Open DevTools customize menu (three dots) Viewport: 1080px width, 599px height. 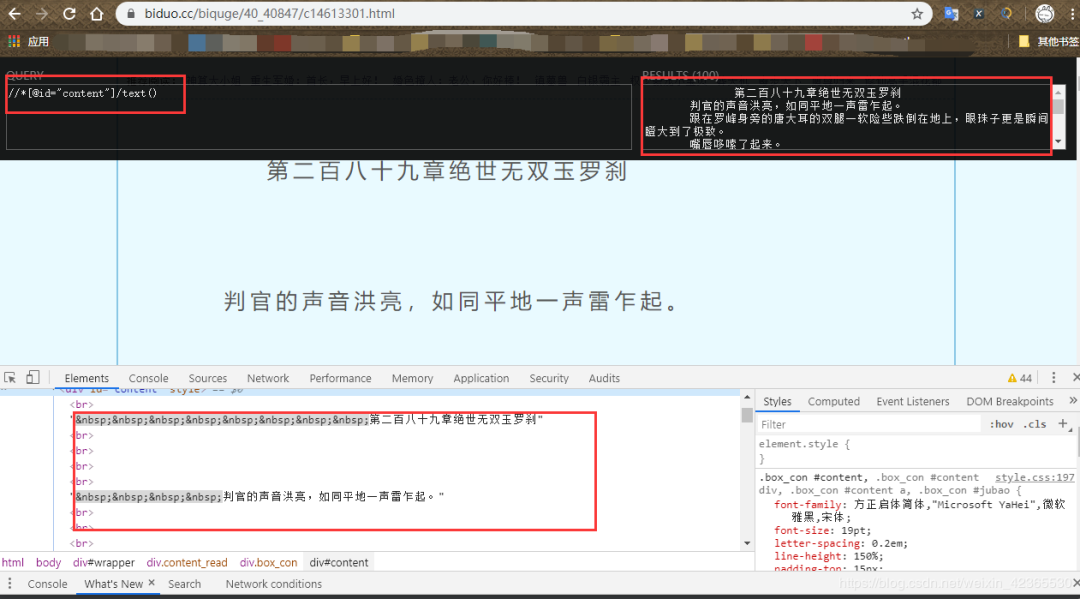pos(1053,378)
